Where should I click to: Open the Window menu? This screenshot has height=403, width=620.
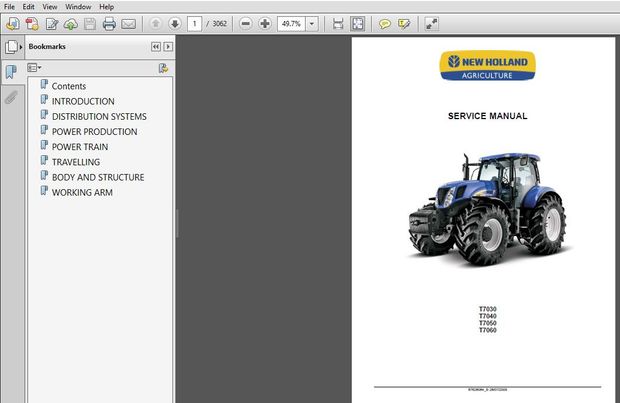click(x=78, y=7)
